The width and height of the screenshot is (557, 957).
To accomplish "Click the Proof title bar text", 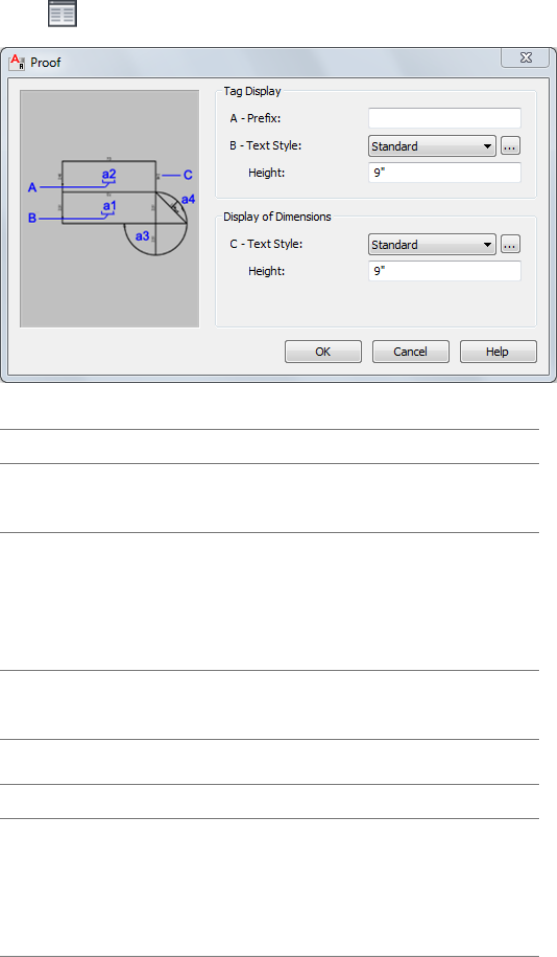I will [x=46, y=62].
